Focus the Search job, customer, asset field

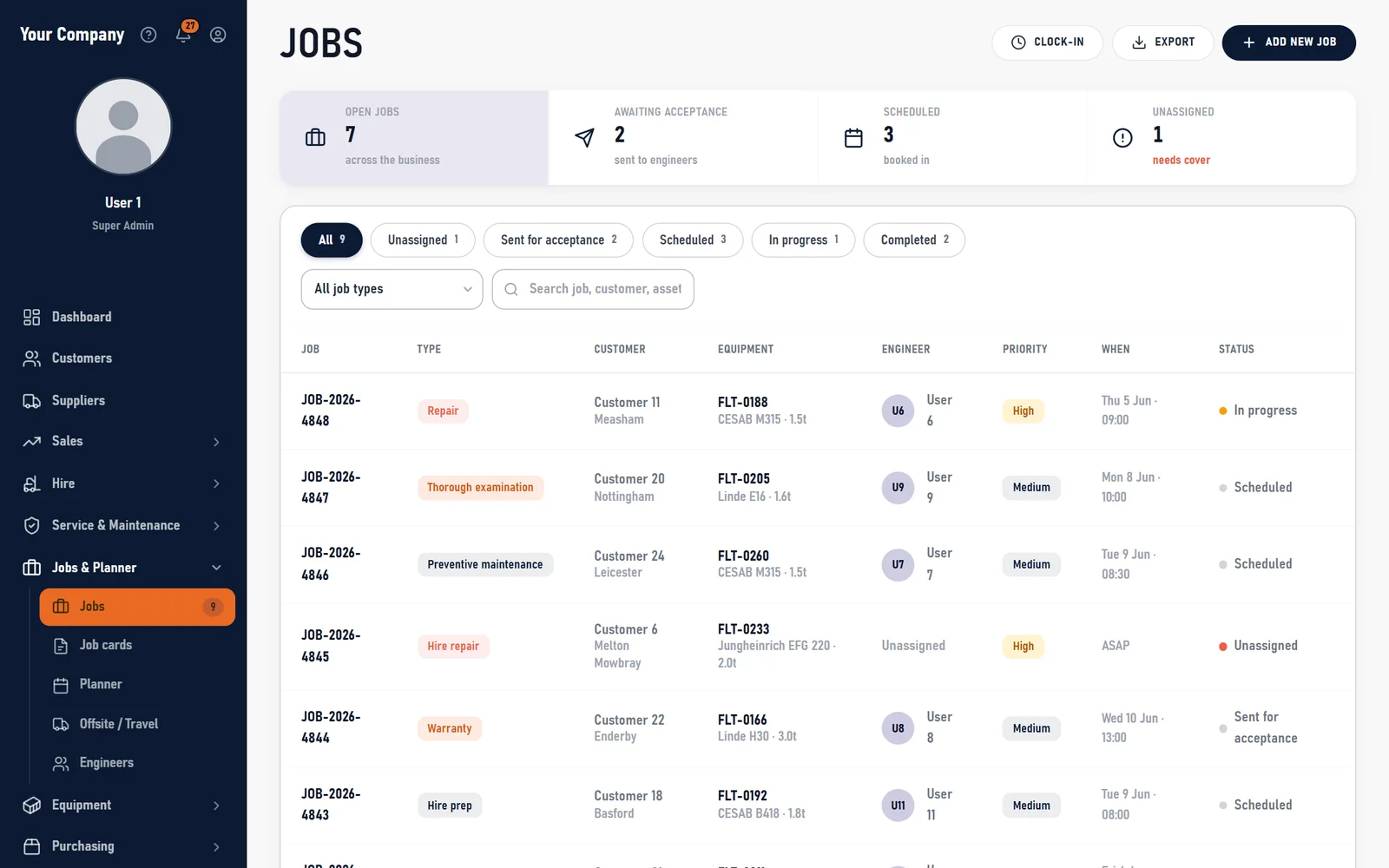(x=593, y=289)
